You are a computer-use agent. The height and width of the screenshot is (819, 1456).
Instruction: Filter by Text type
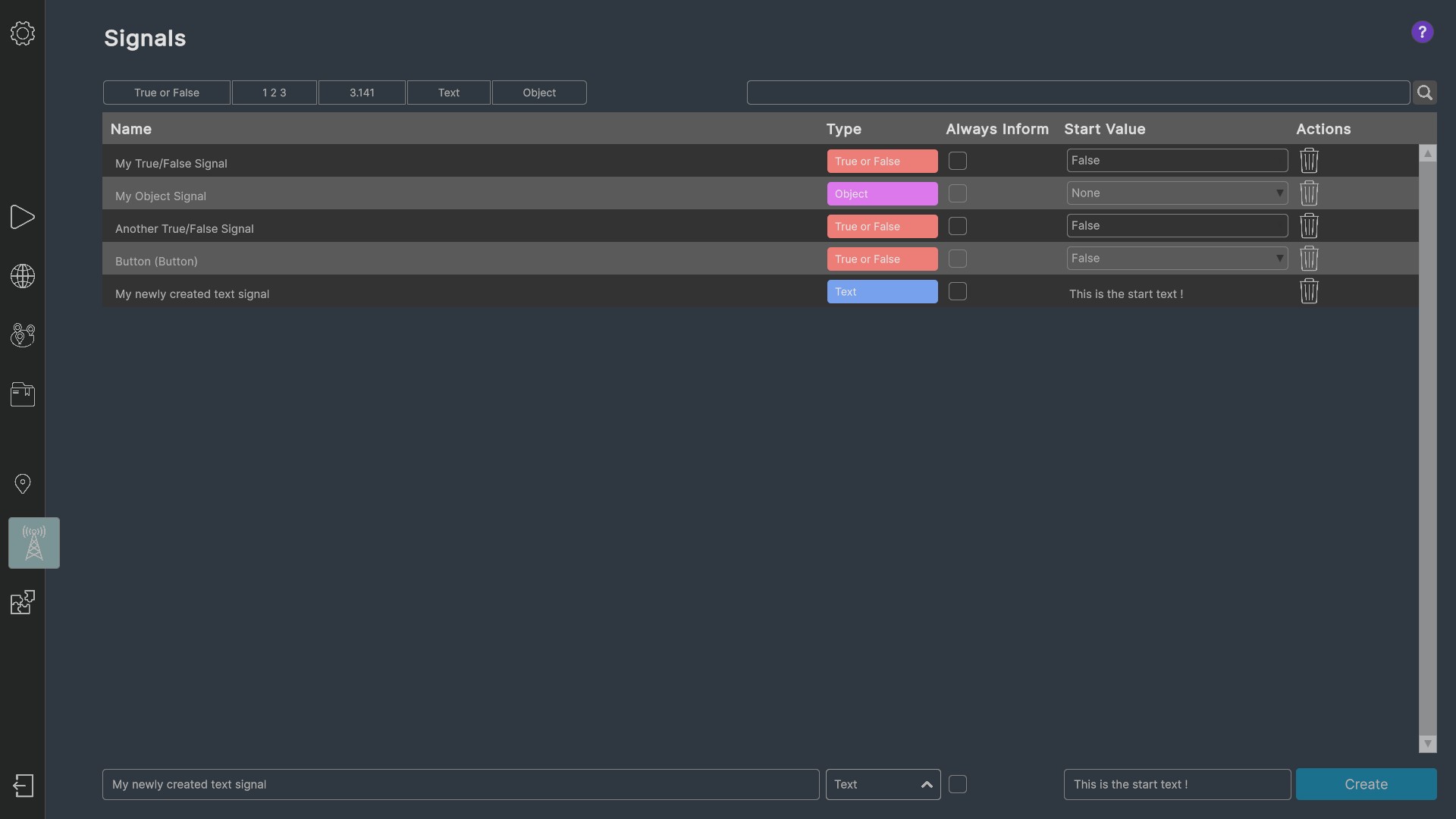(449, 93)
